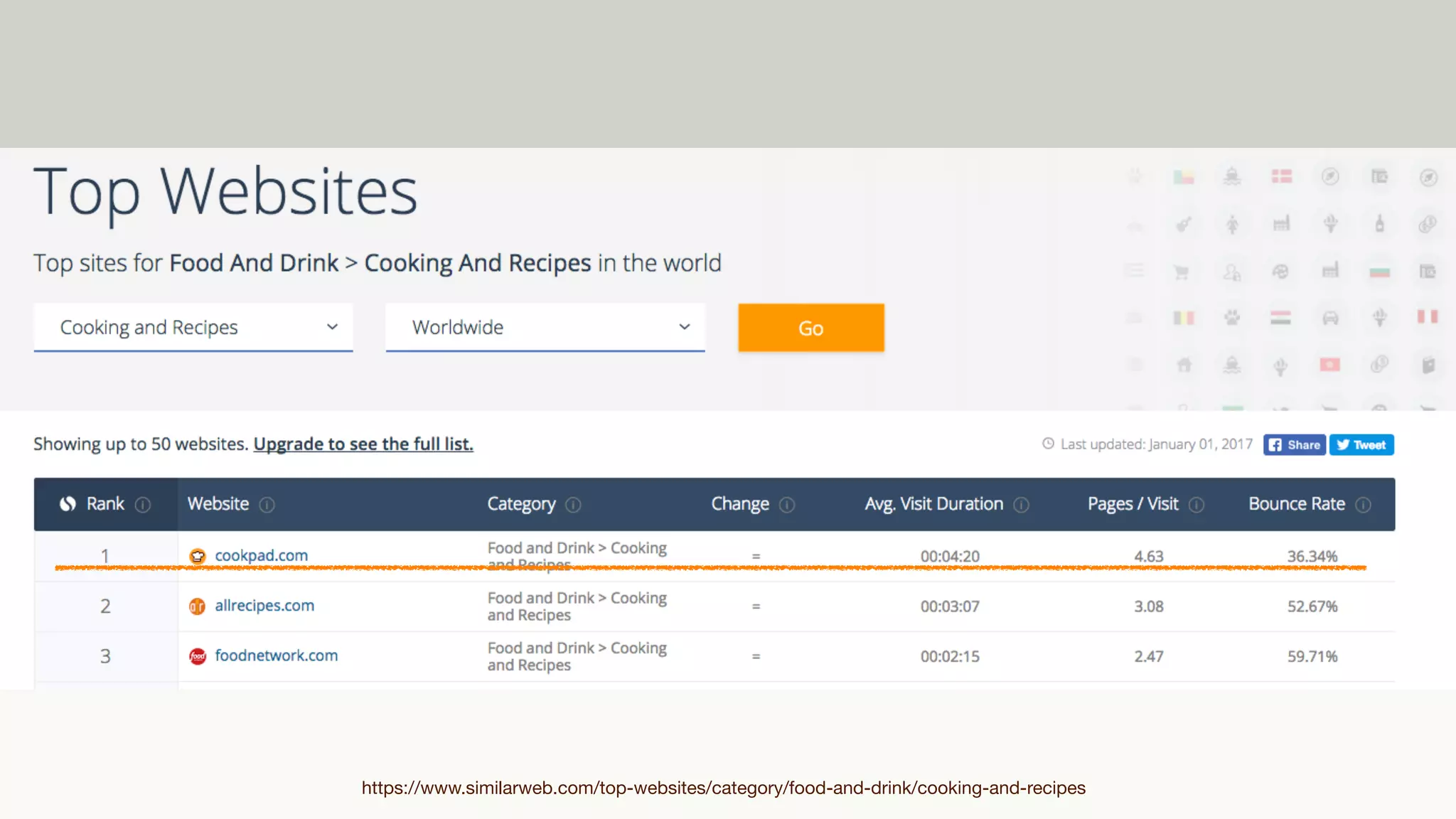Open the foodnetwork.com link
Image resolution: width=1456 pixels, height=819 pixels.
pos(276,655)
